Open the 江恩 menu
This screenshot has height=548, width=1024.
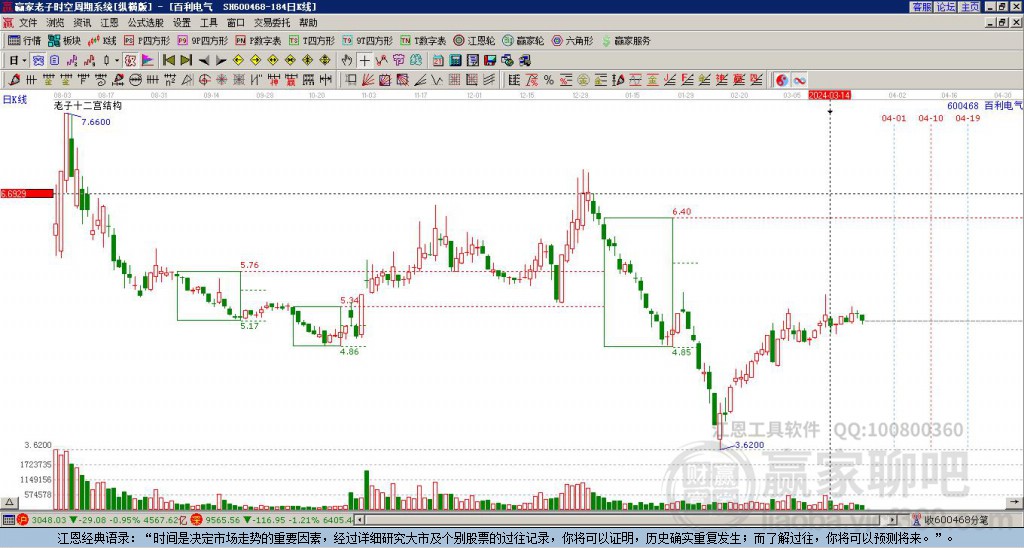(x=109, y=23)
